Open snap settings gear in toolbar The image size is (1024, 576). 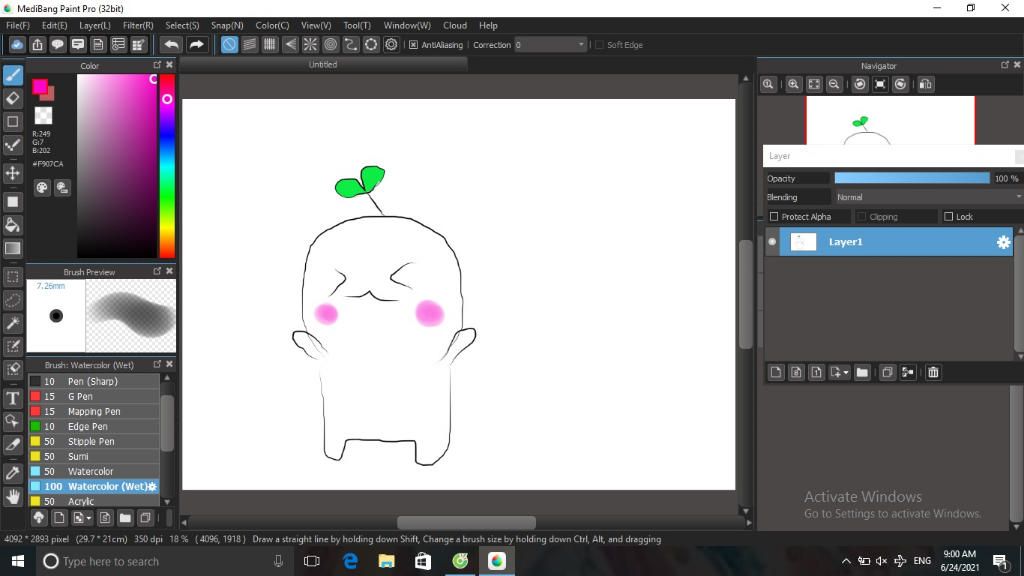click(391, 44)
